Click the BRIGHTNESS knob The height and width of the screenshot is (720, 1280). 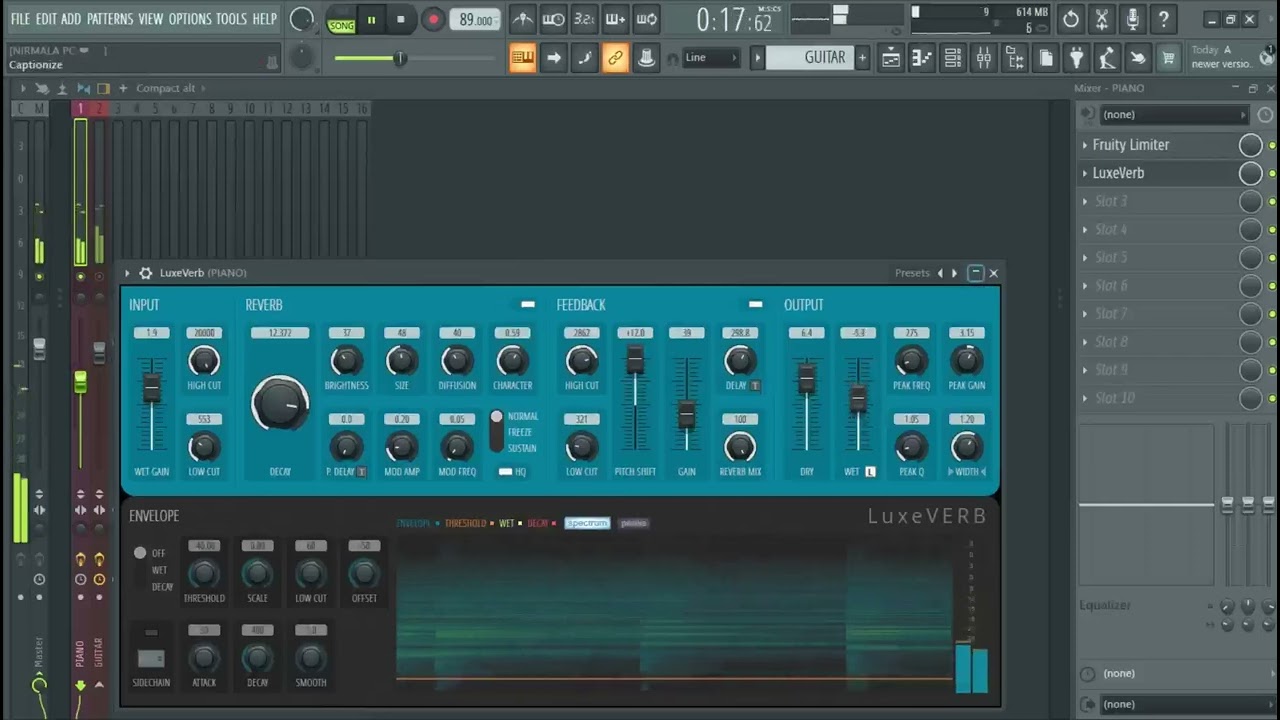(346, 360)
